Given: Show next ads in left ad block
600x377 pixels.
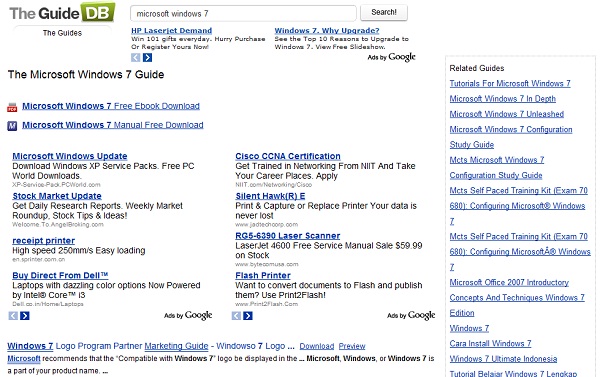Looking at the screenshot, I should pyautogui.click(x=25, y=316).
